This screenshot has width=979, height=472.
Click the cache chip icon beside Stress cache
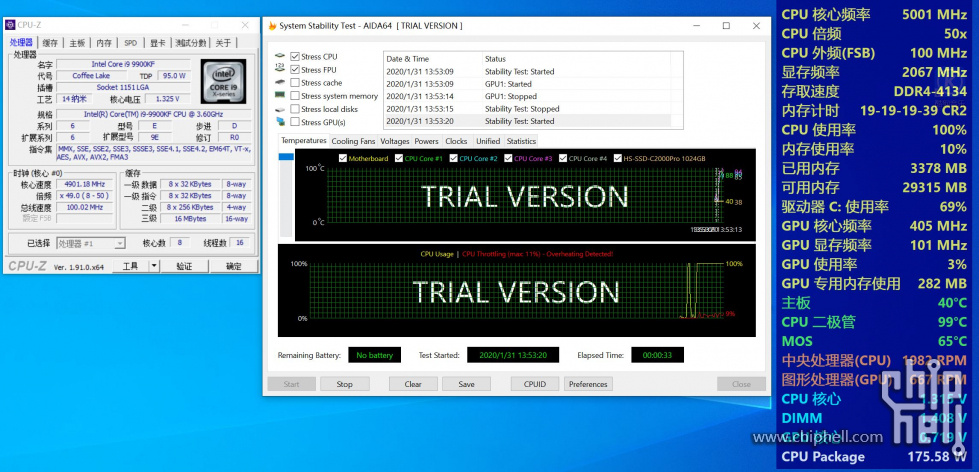click(280, 82)
